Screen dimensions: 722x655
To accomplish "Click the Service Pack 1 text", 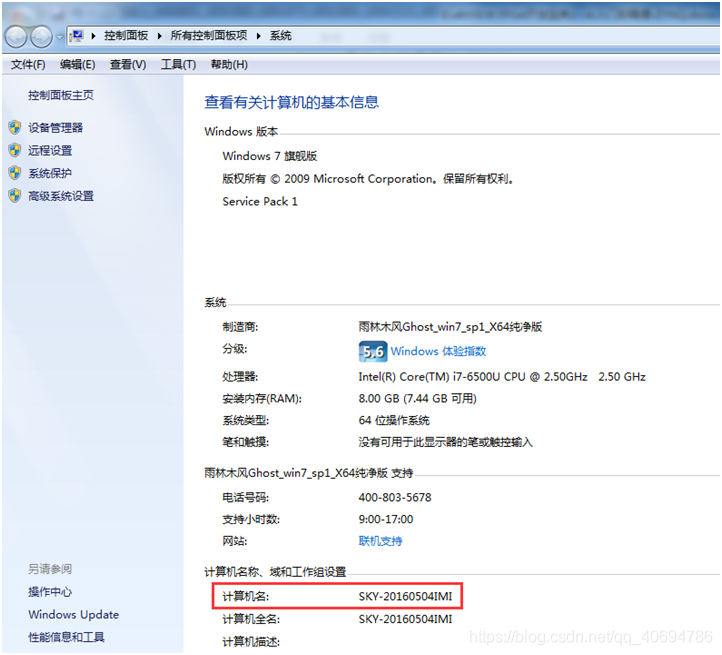I will point(260,201).
